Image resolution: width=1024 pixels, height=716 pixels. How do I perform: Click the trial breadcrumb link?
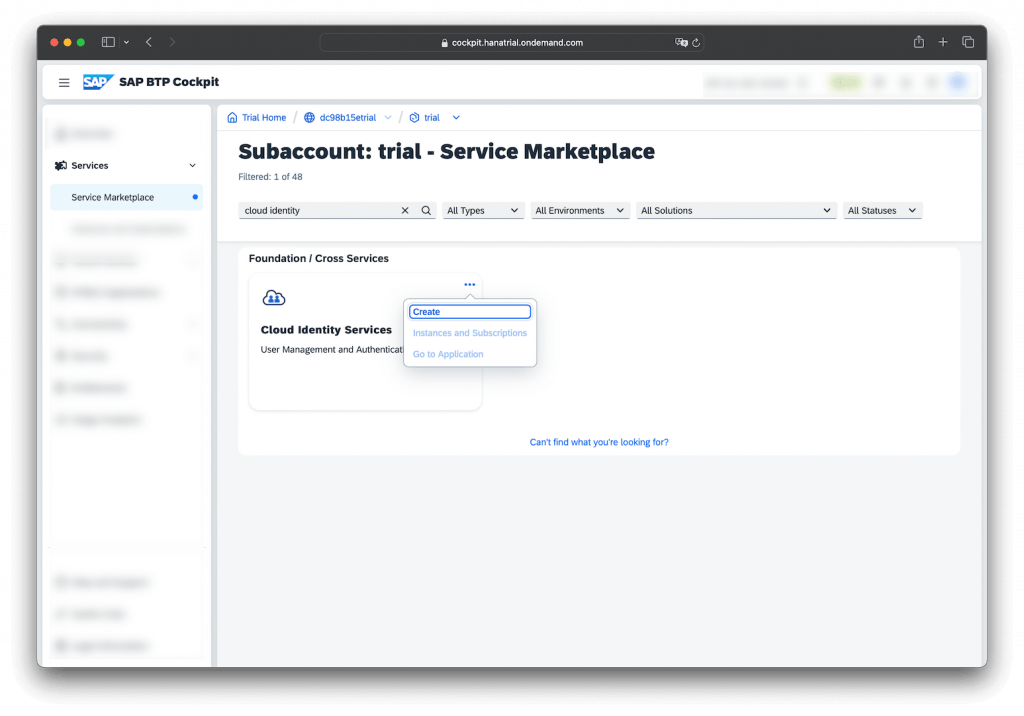click(432, 118)
